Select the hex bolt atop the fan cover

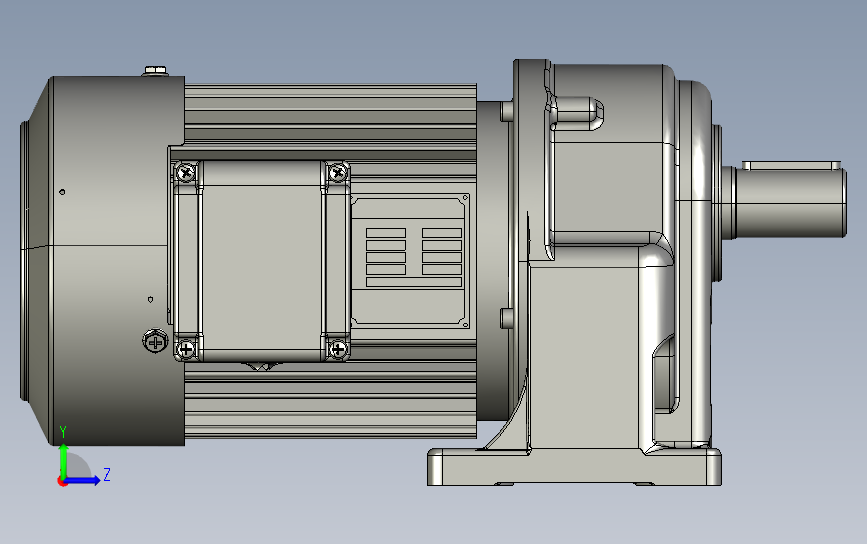[155, 71]
